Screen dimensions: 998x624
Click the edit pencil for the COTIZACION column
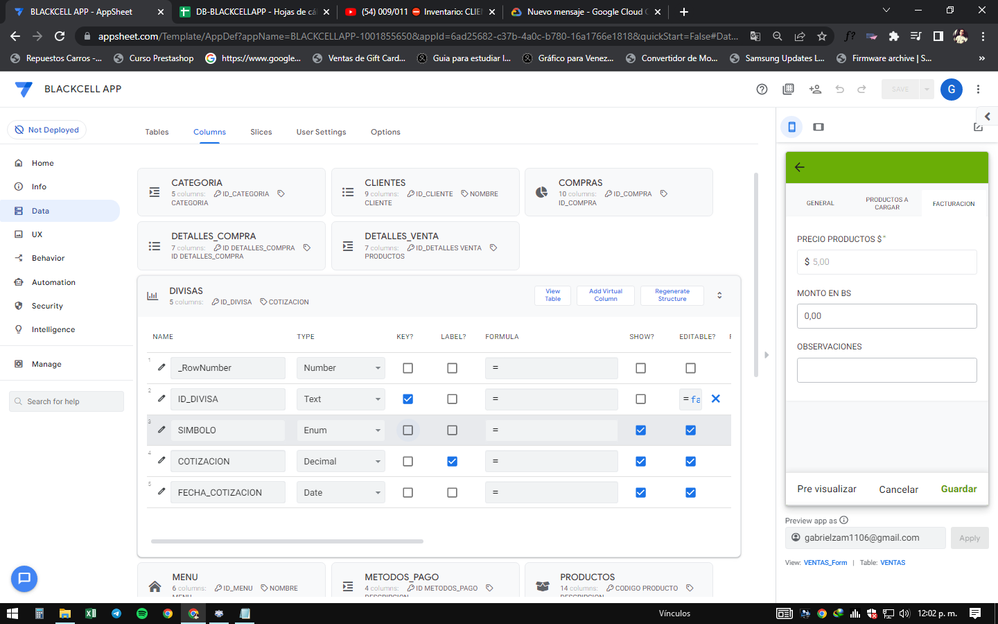pos(161,460)
